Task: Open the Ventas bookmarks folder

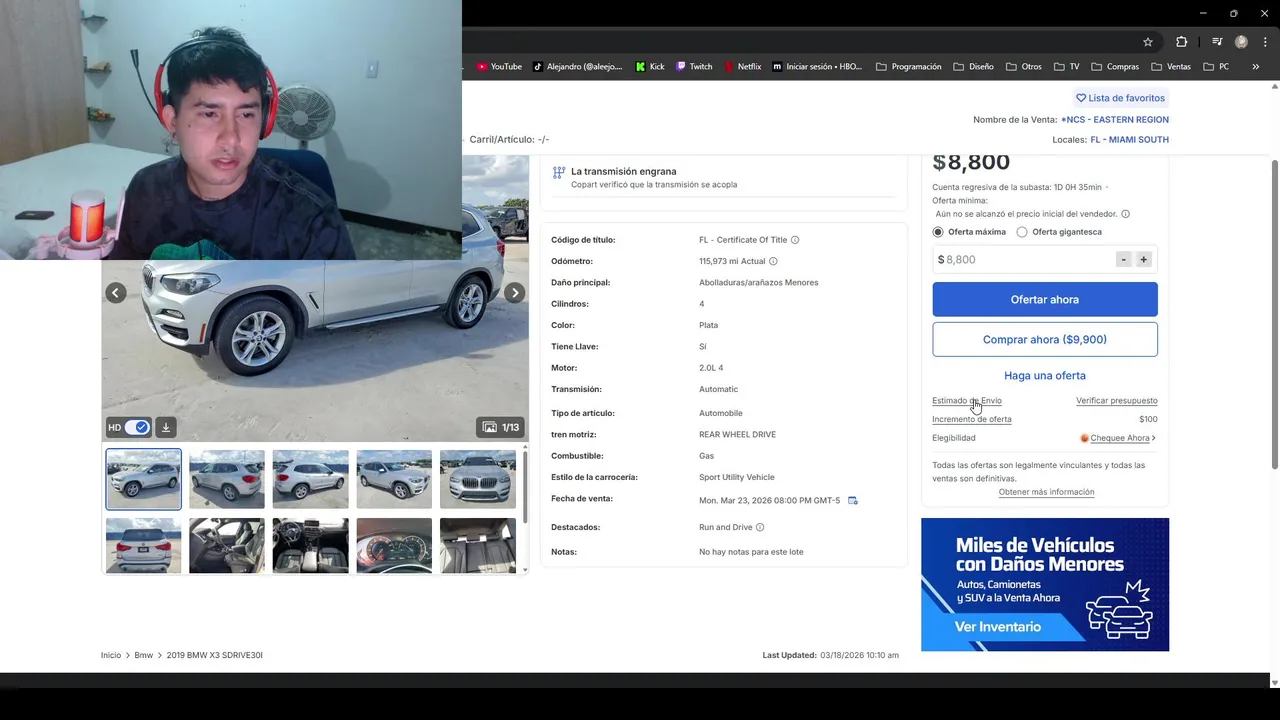Action: 1171,67
